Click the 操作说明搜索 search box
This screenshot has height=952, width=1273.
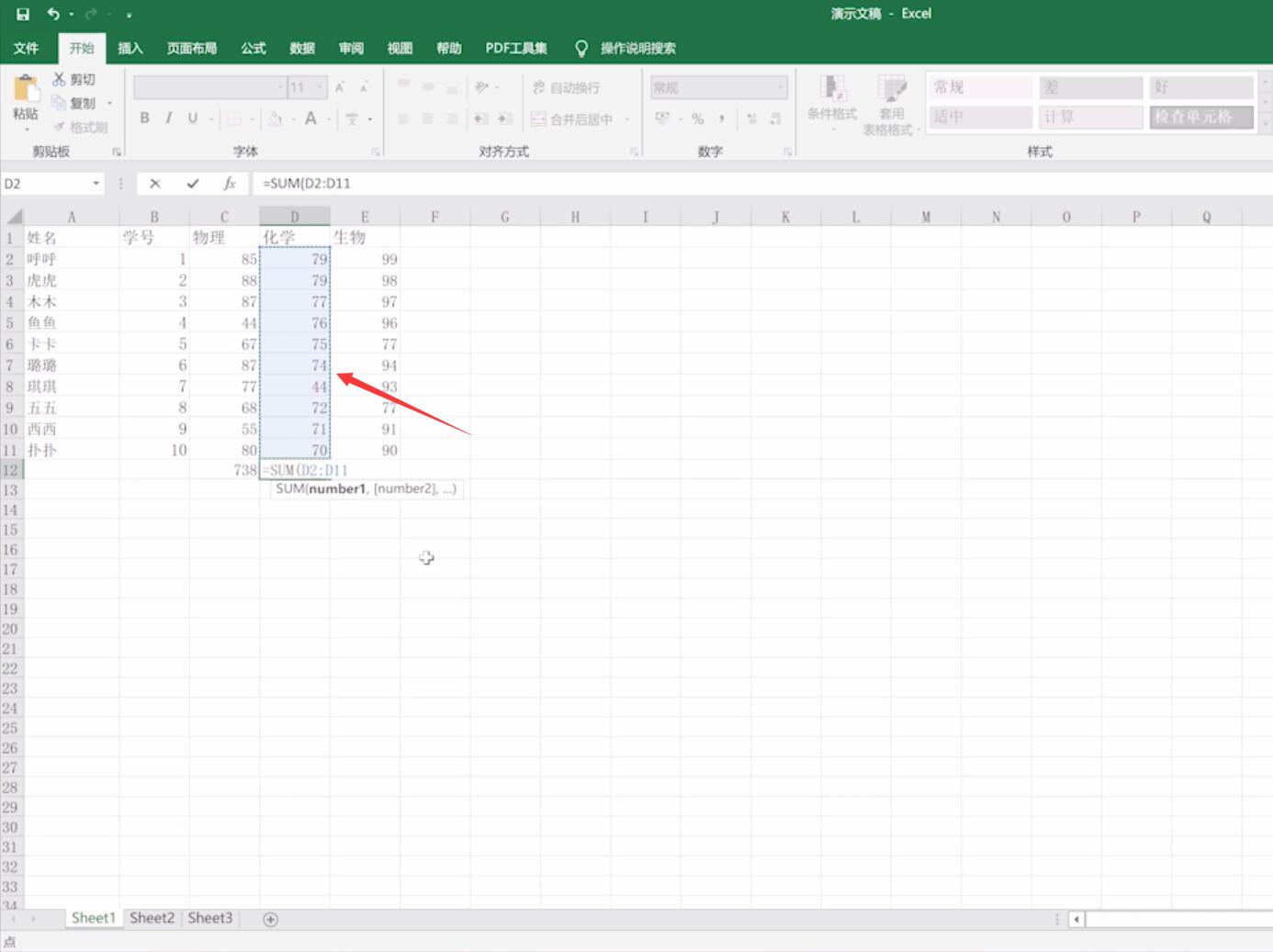(x=638, y=48)
